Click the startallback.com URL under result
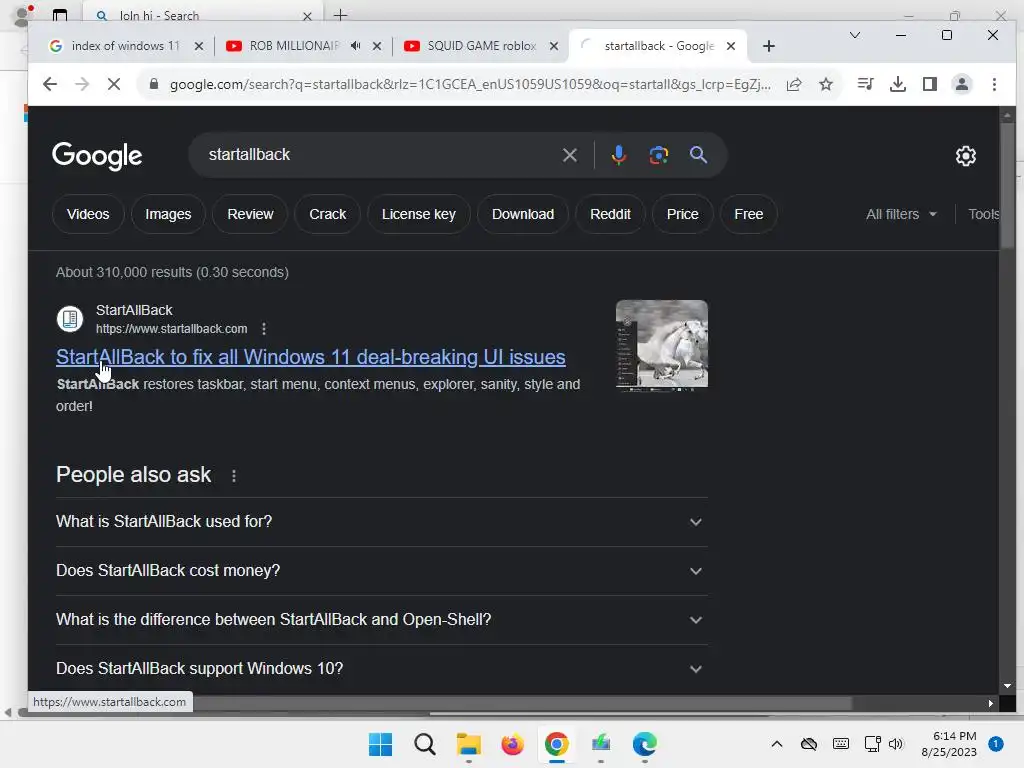This screenshot has height=768, width=1024. point(172,328)
